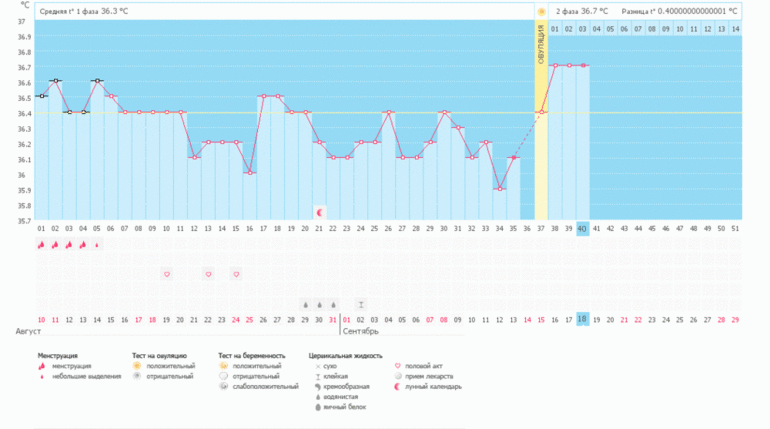Click the sticky fluid icon on September 02
Image resolution: width=770 pixels, height=429 pixels.
pyautogui.click(x=361, y=304)
